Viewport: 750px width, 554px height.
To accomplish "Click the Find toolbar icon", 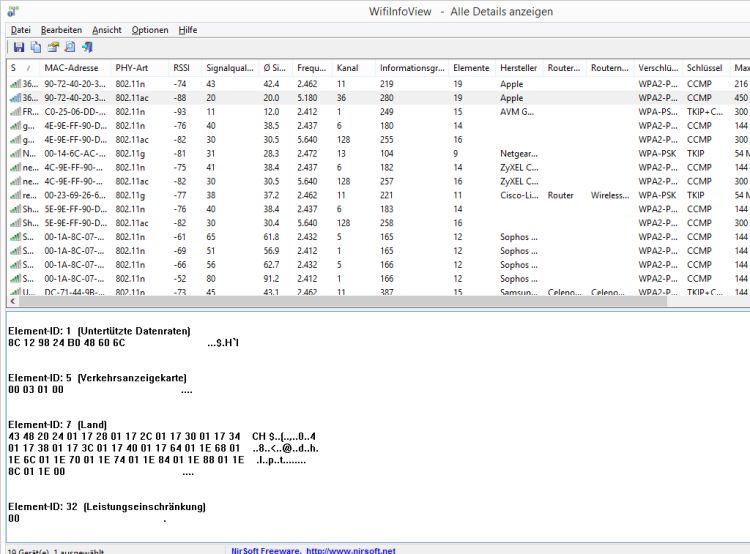I will click(70, 47).
